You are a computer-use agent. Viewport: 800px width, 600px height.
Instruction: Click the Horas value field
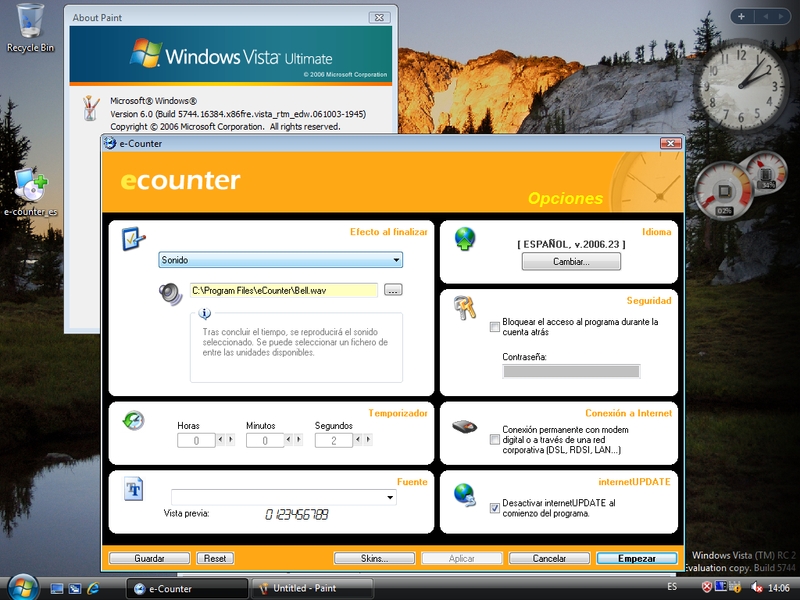pyautogui.click(x=196, y=440)
